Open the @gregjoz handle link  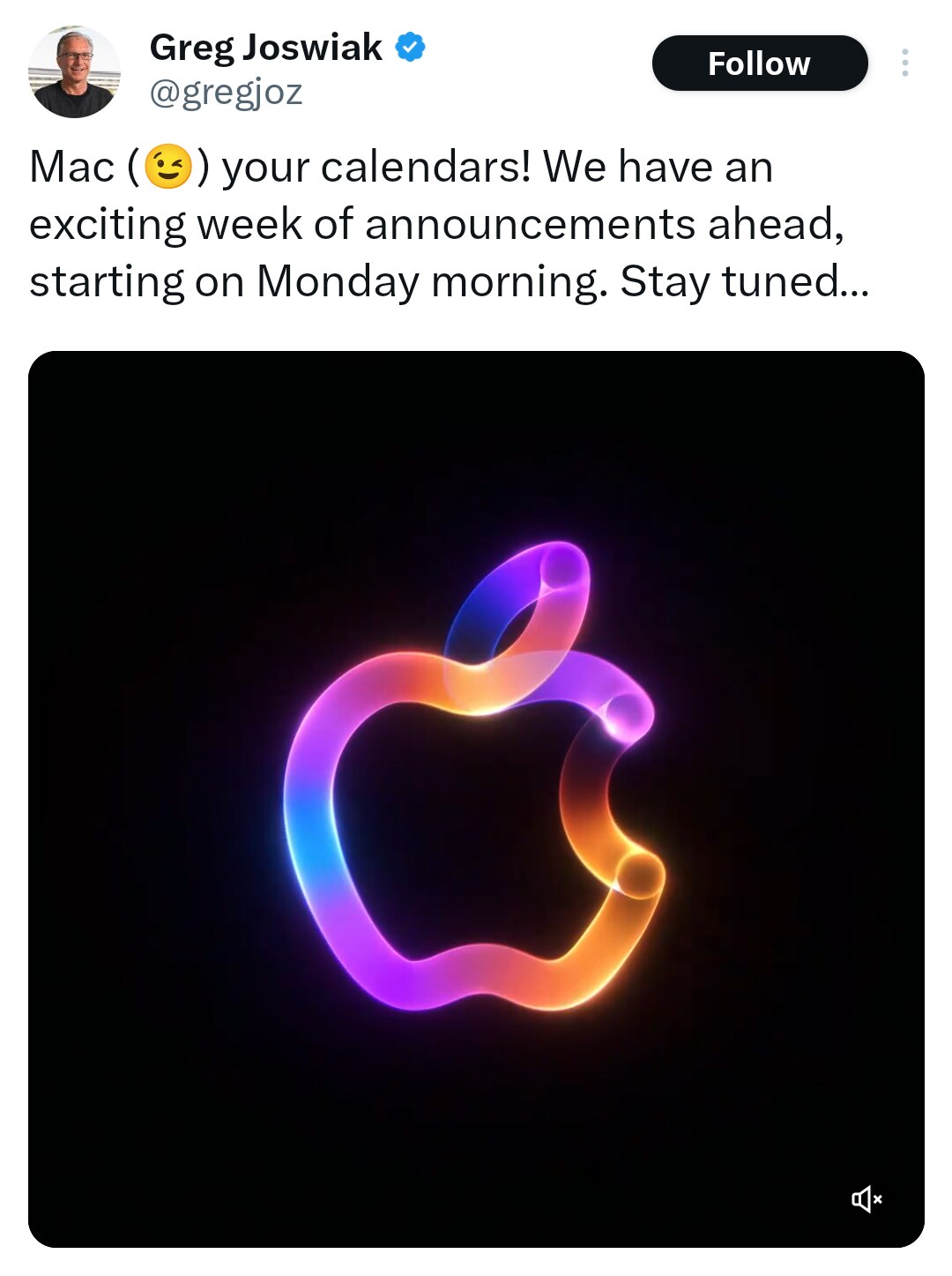(226, 92)
